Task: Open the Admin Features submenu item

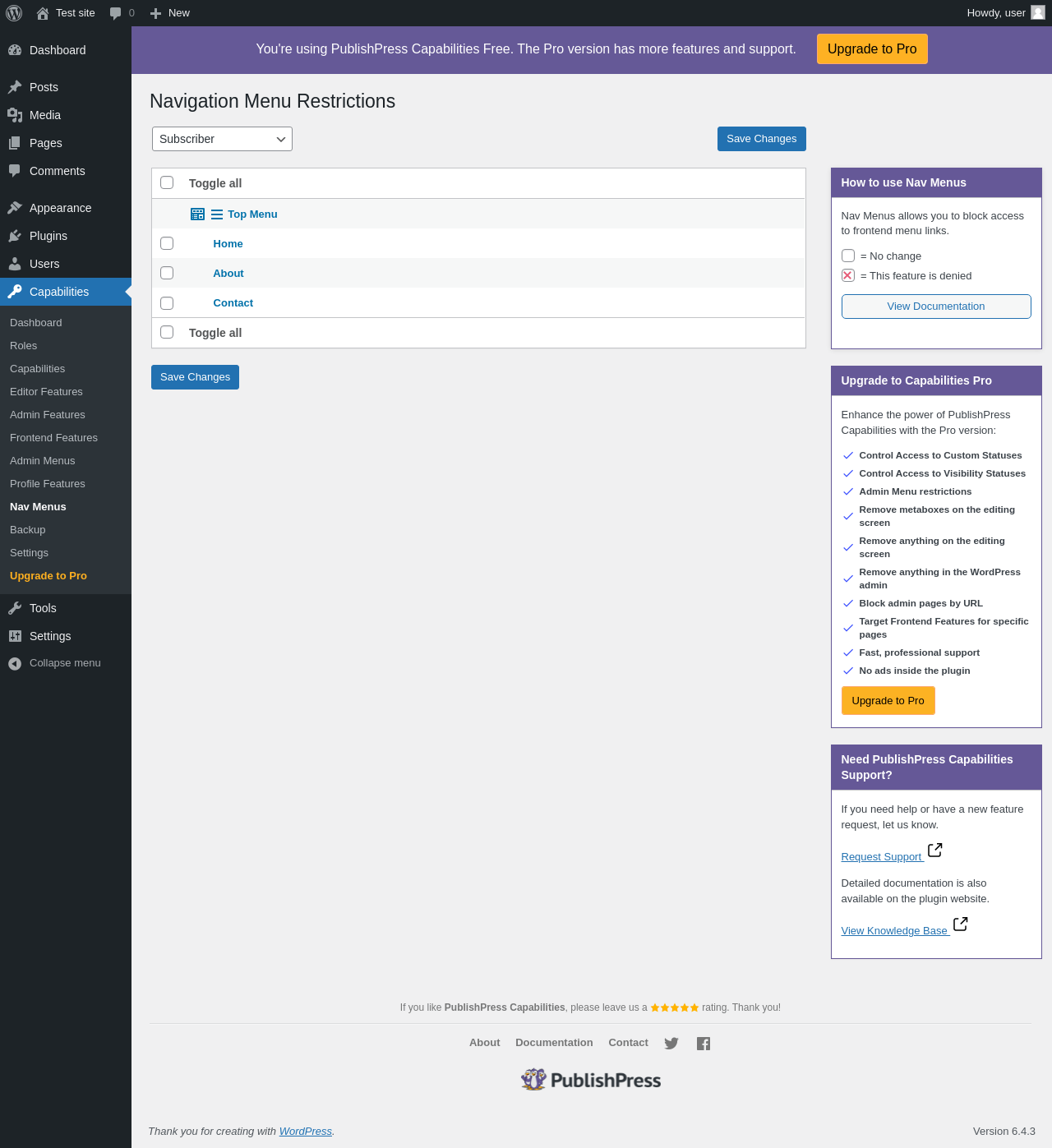Action: point(48,415)
